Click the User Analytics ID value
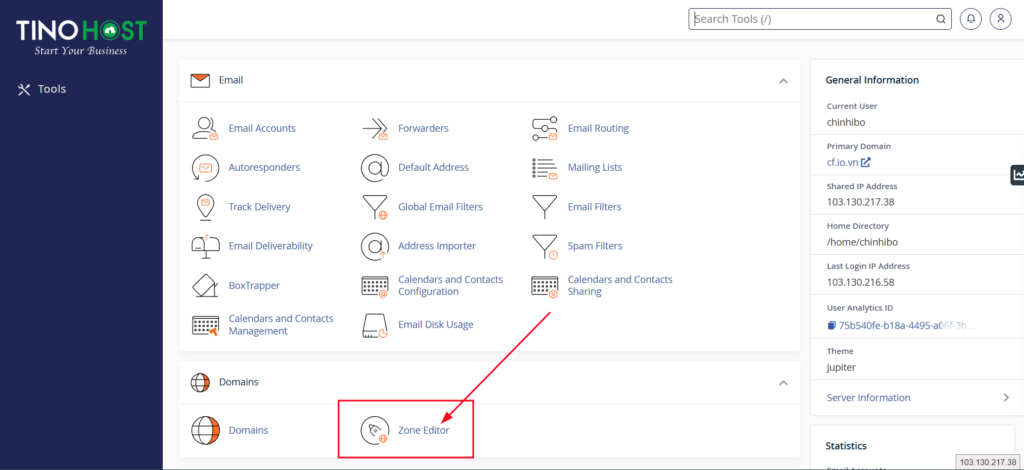 [907, 324]
